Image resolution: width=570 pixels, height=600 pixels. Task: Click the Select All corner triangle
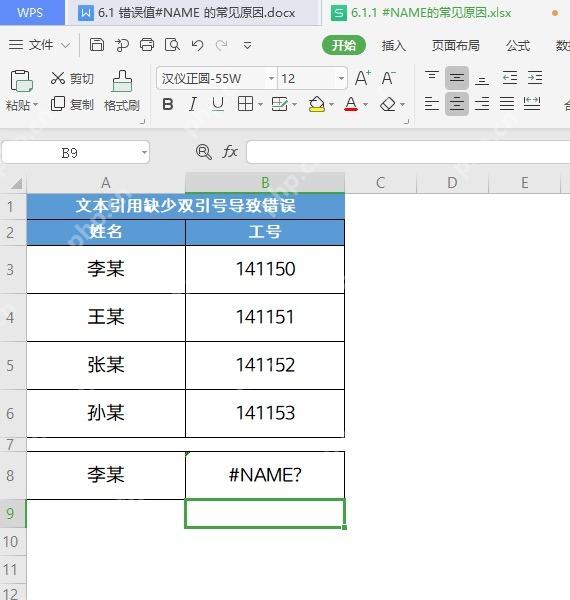click(16, 183)
